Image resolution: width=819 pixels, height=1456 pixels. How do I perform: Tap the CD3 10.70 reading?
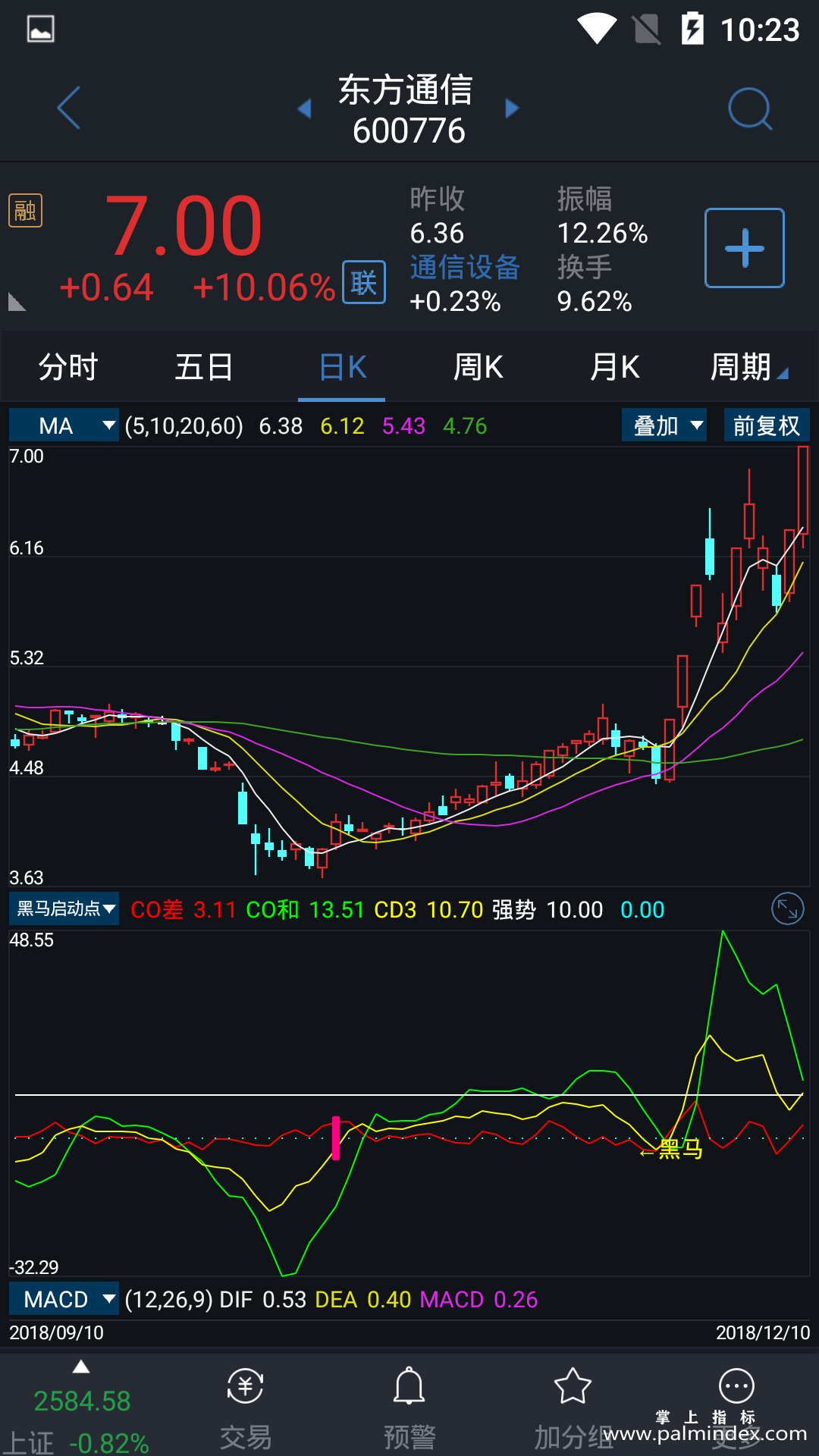(x=428, y=909)
